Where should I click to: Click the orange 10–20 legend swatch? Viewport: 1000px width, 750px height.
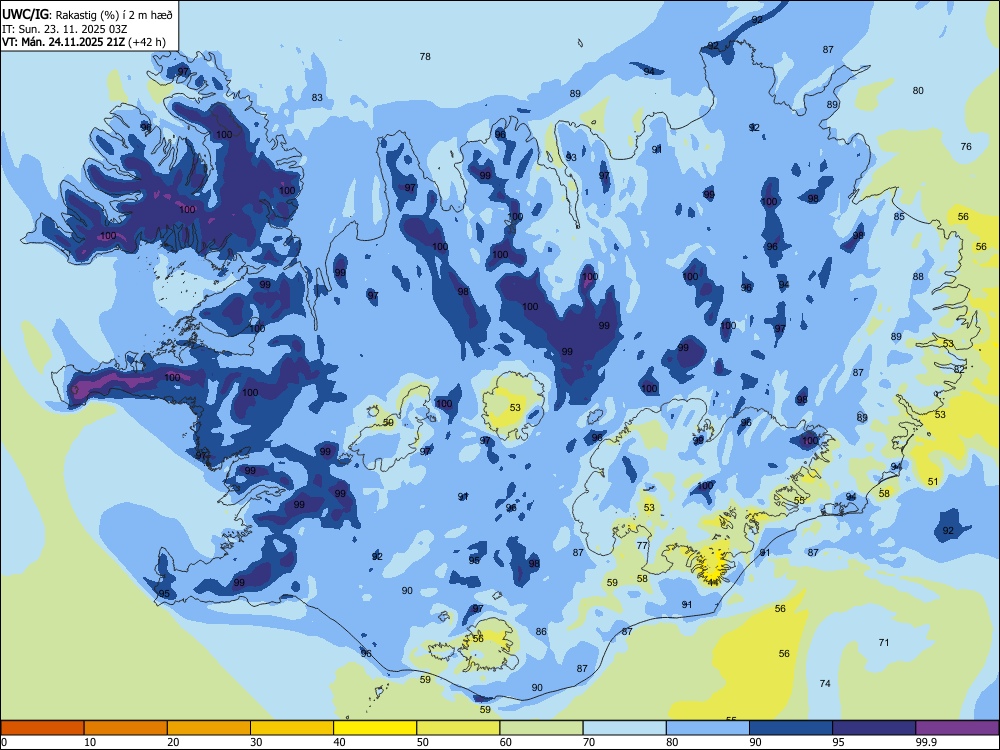126,728
